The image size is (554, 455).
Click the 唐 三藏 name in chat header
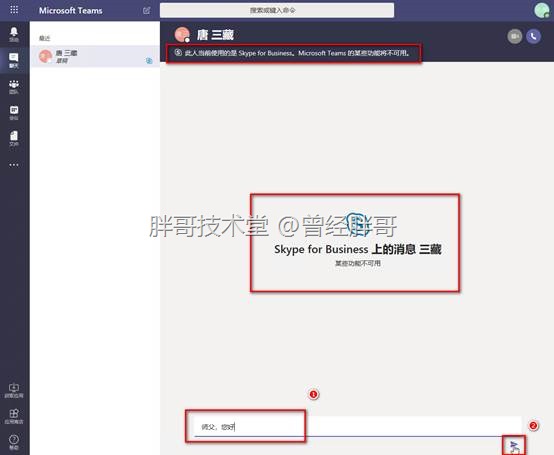[215, 35]
